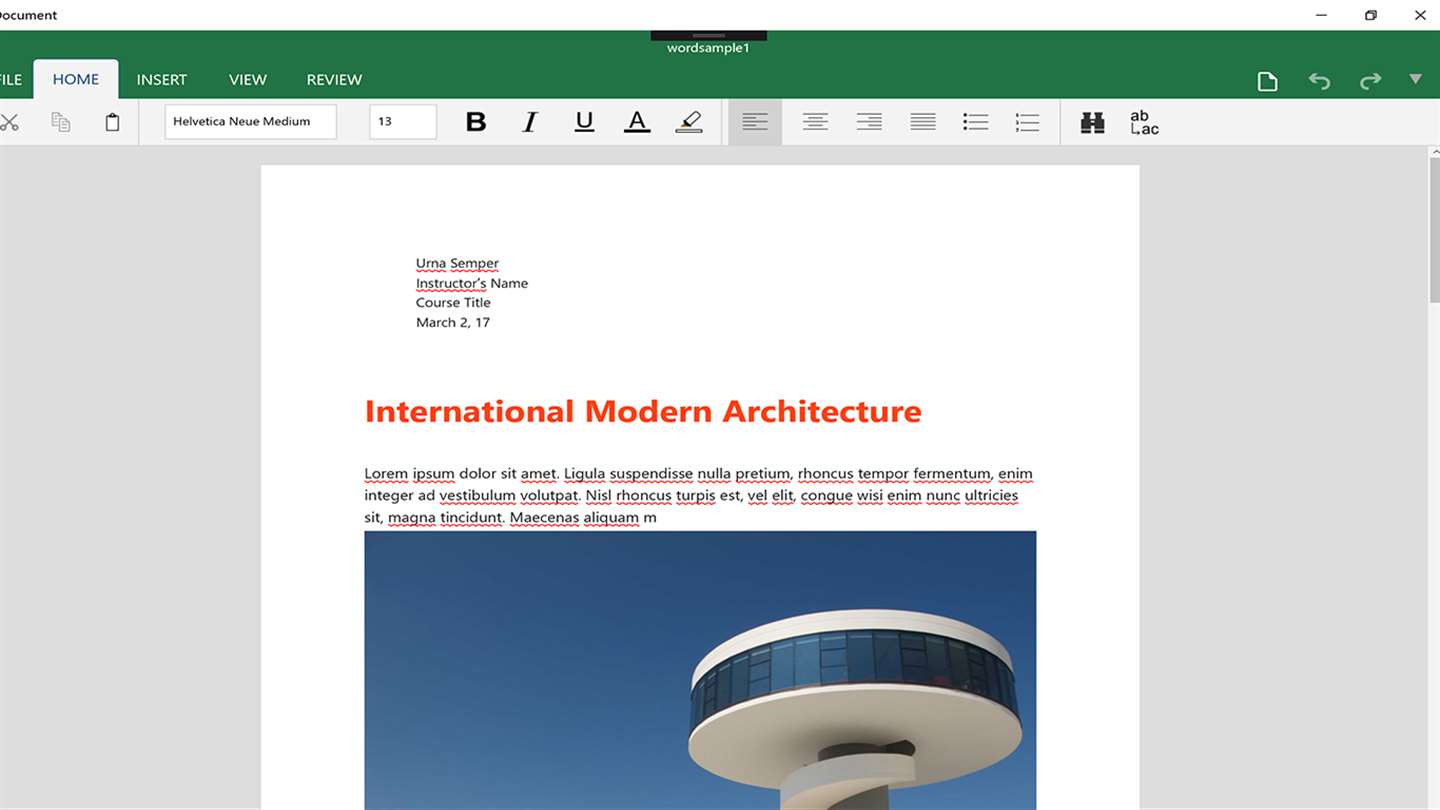Apply numbered list
This screenshot has height=810, width=1440.
click(1027, 122)
